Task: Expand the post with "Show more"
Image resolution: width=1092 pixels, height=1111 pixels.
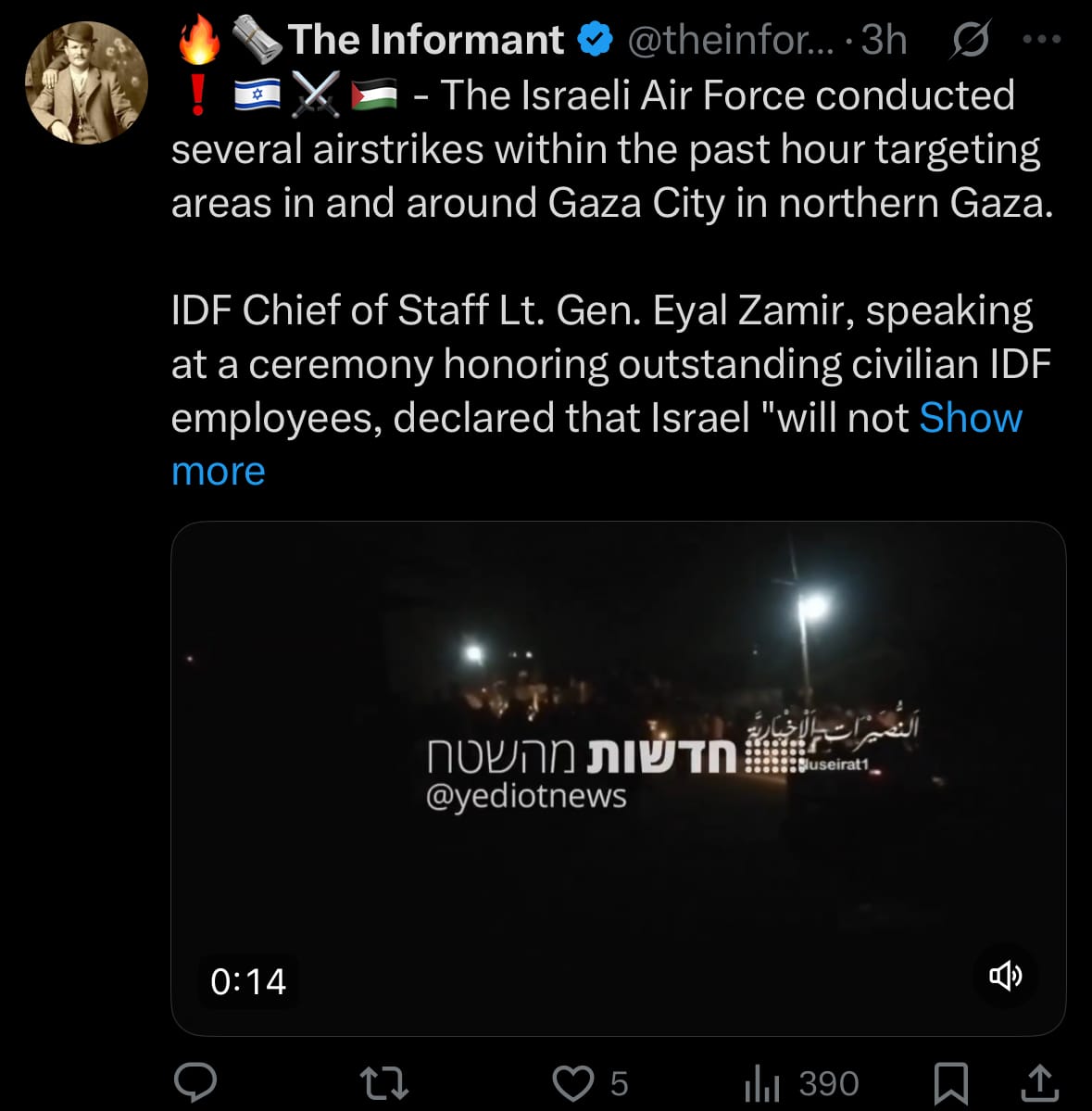Action: pyautogui.click(x=970, y=418)
